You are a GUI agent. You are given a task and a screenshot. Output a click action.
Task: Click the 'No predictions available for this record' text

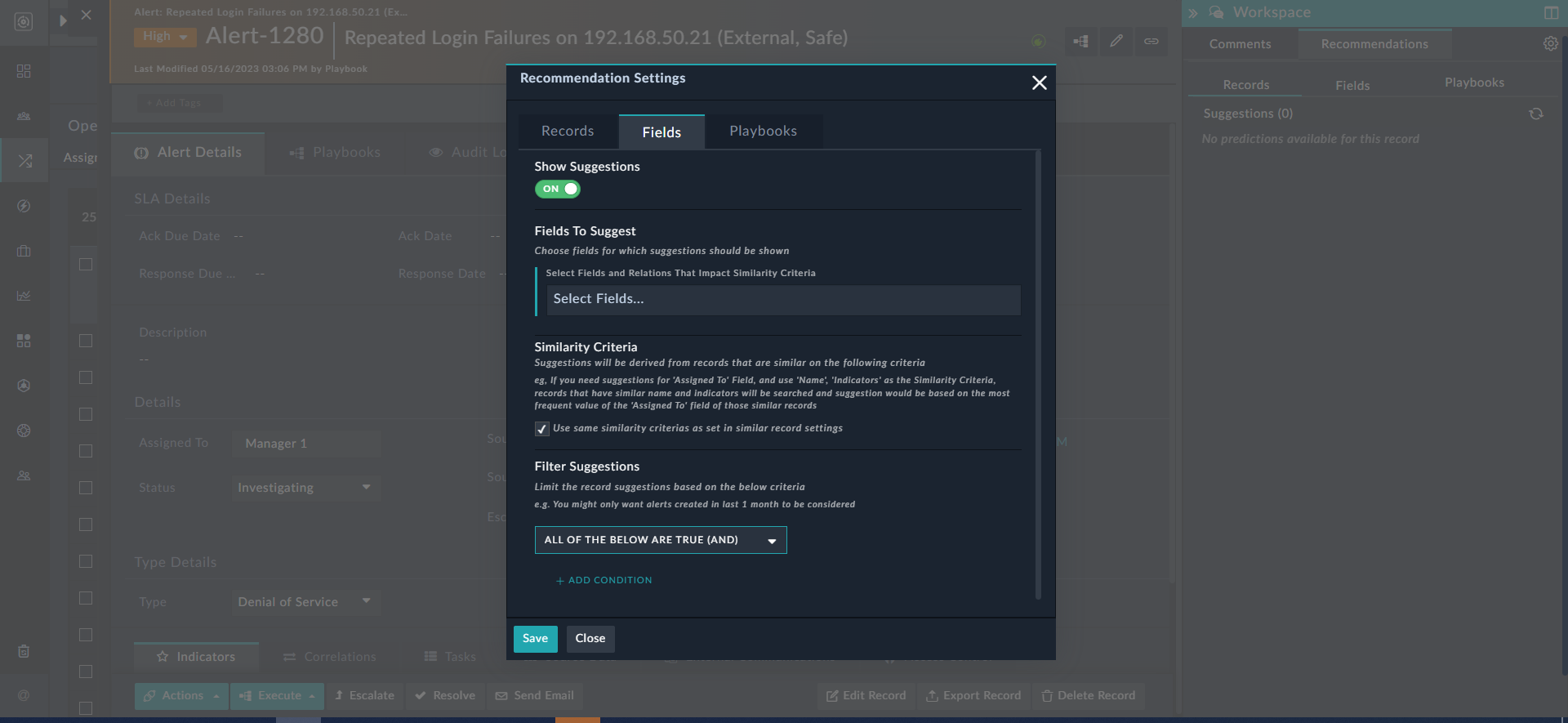coord(1310,139)
